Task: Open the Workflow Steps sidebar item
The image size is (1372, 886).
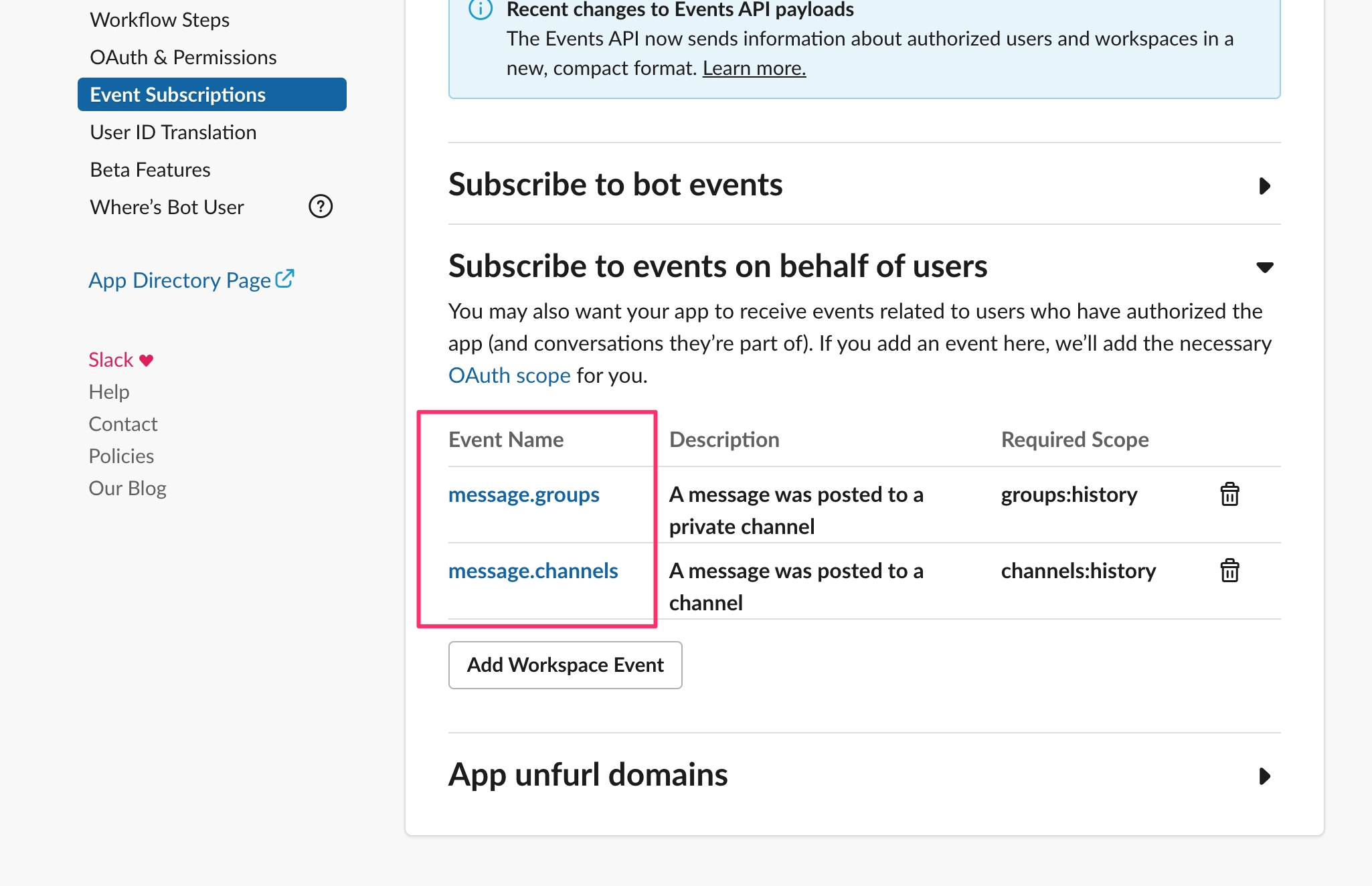Action: point(159,20)
